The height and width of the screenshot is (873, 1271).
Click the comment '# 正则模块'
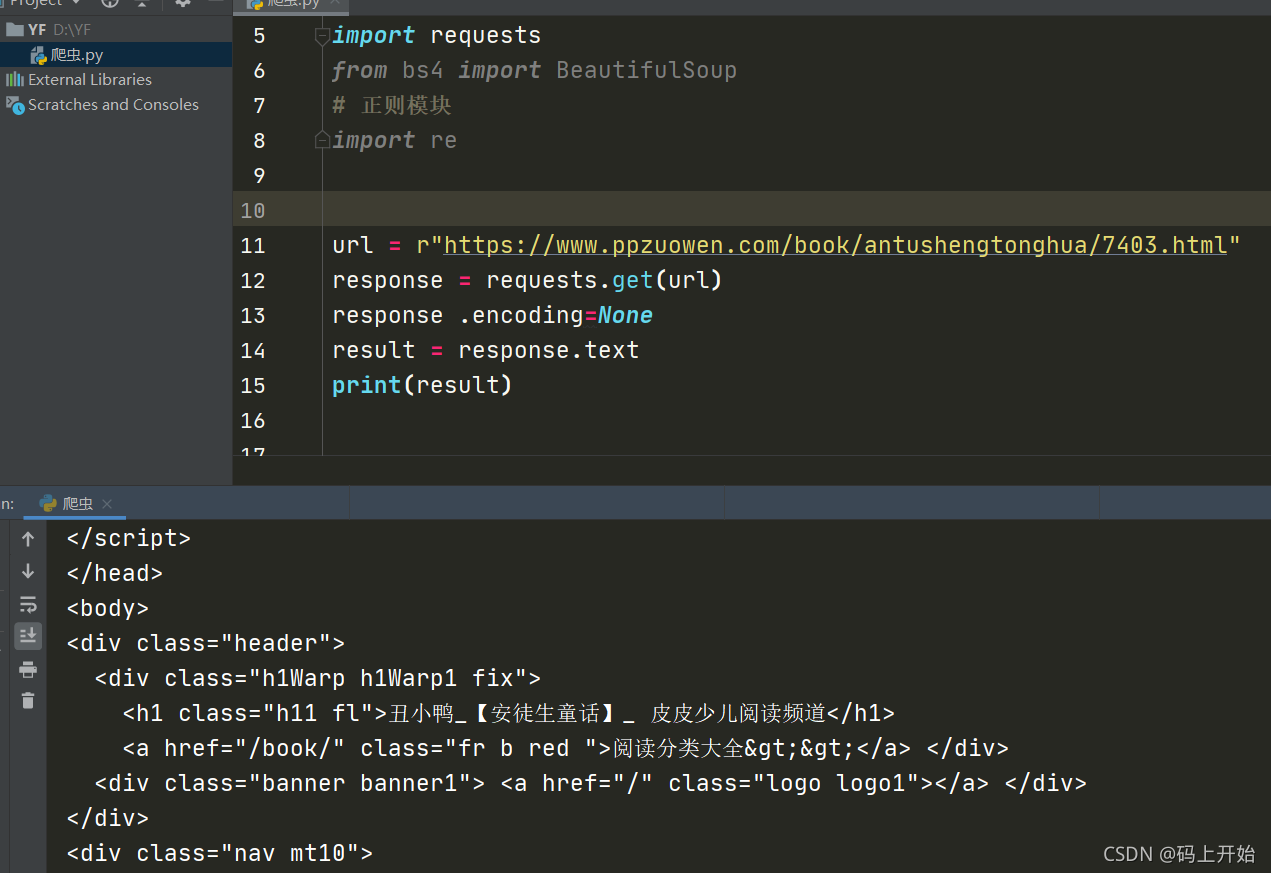pos(392,105)
